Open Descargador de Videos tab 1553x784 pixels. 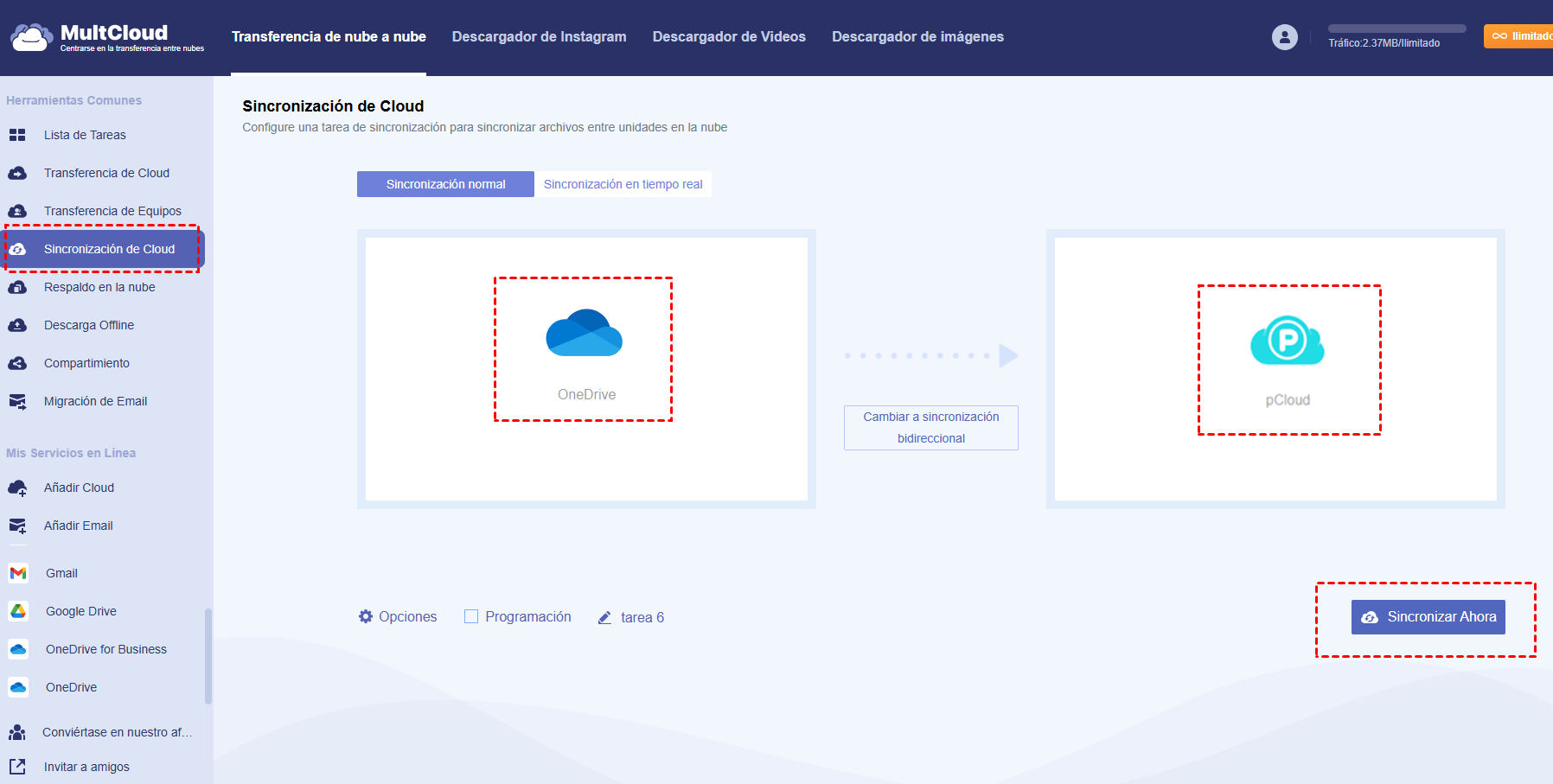(729, 37)
